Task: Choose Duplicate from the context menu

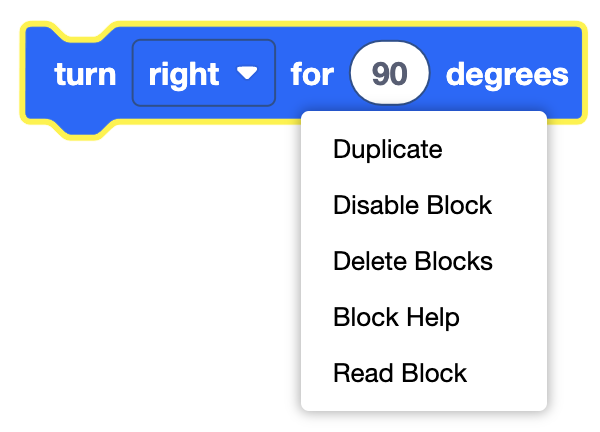Action: [x=387, y=150]
